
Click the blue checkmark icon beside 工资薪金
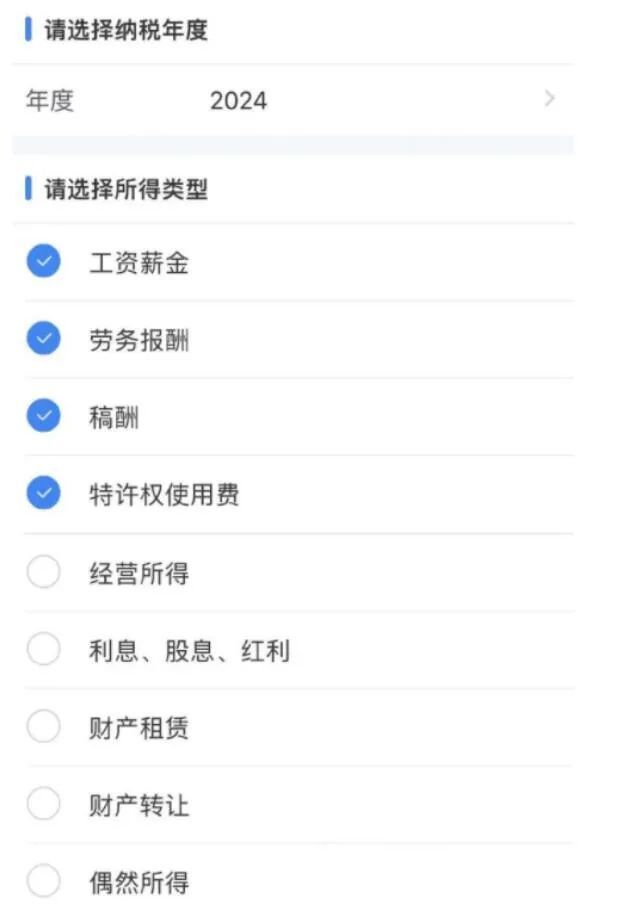[x=44, y=262]
